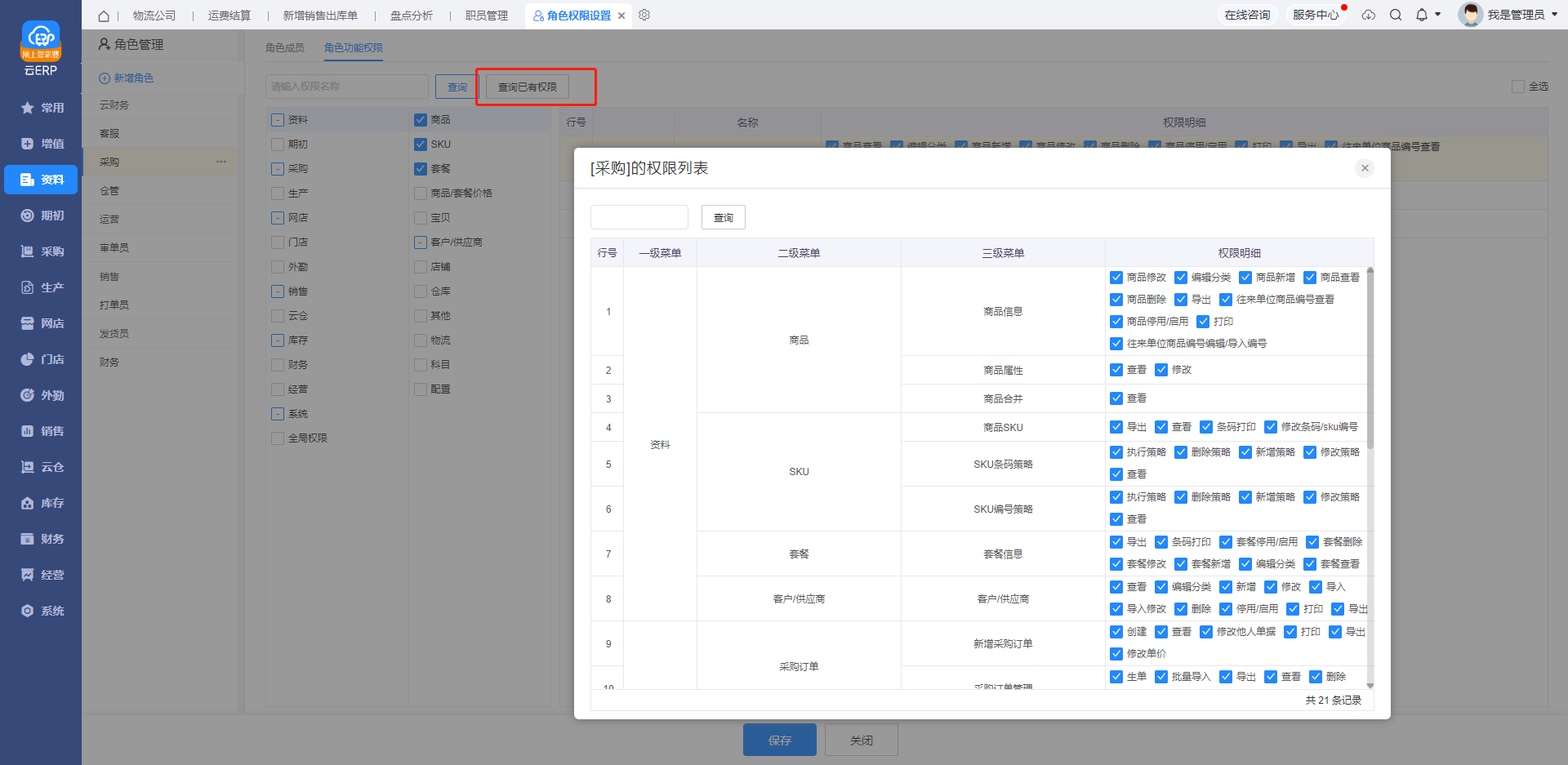Click the 查询已有权限 button

coord(528,87)
